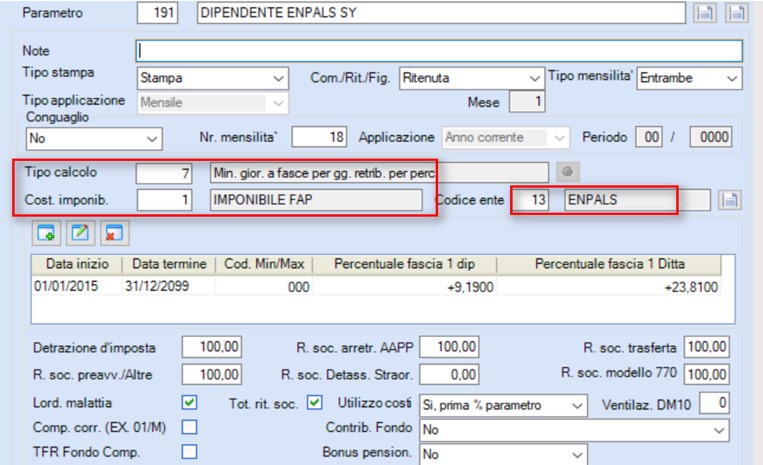
Task: Select the 31/12/2099 end date cell
Action: (x=169, y=286)
